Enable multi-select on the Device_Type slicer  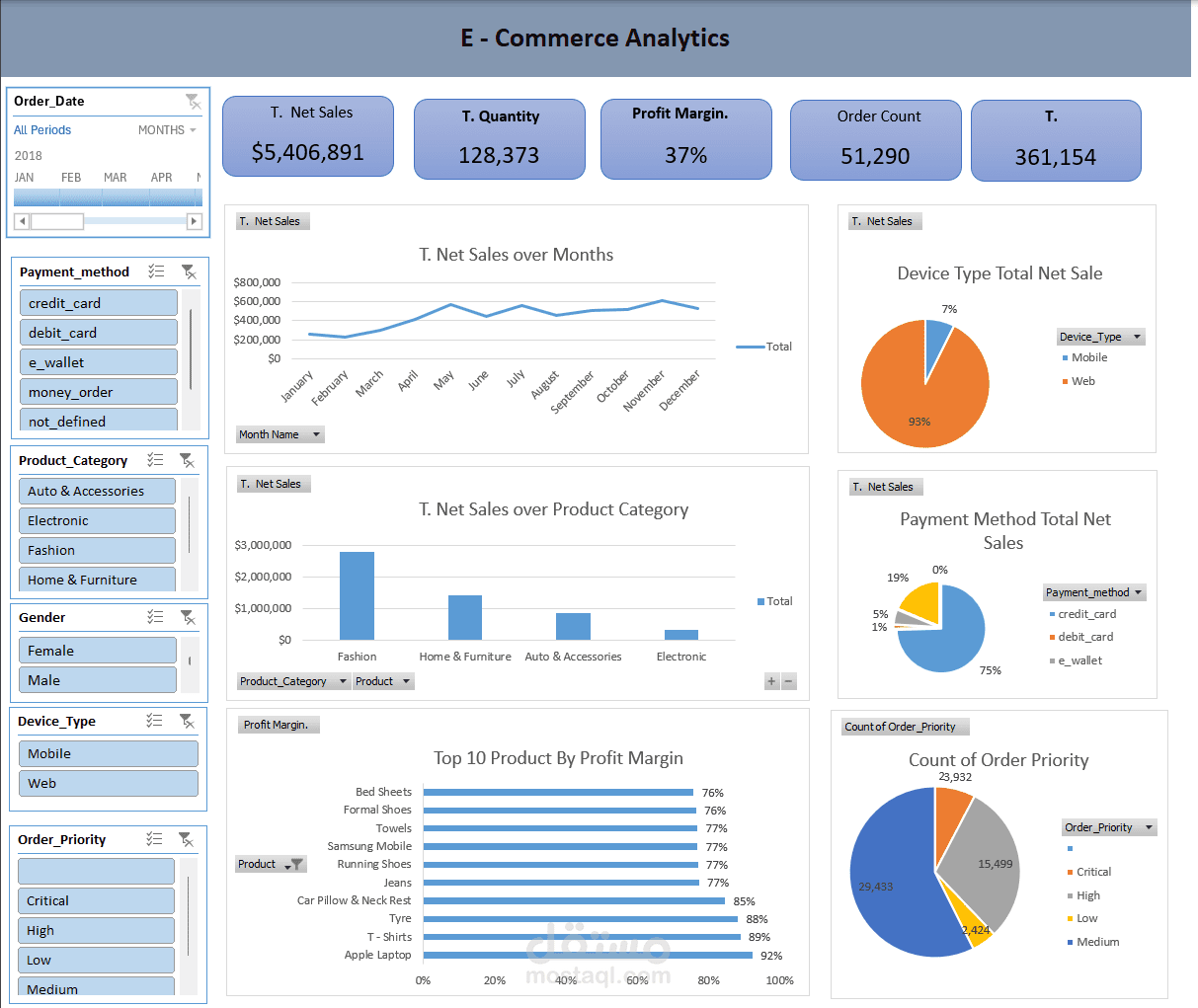click(155, 721)
